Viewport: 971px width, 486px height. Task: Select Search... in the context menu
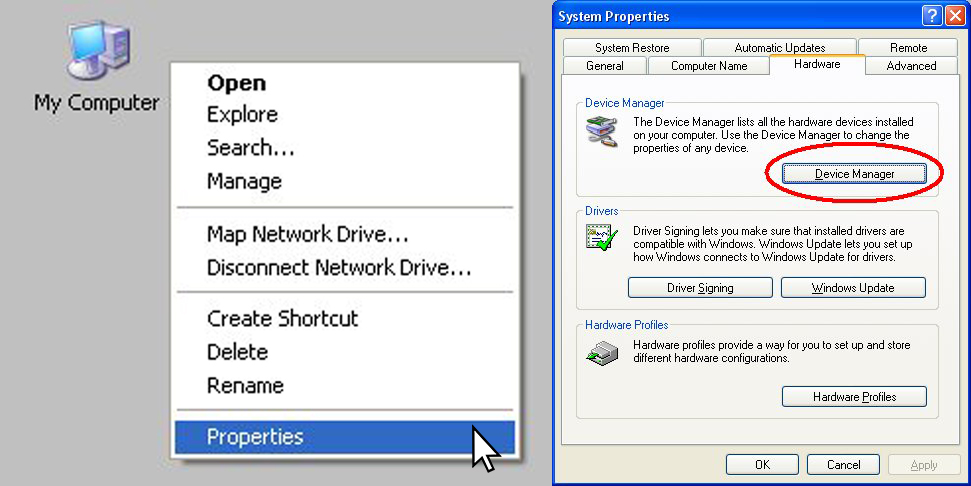click(346, 148)
